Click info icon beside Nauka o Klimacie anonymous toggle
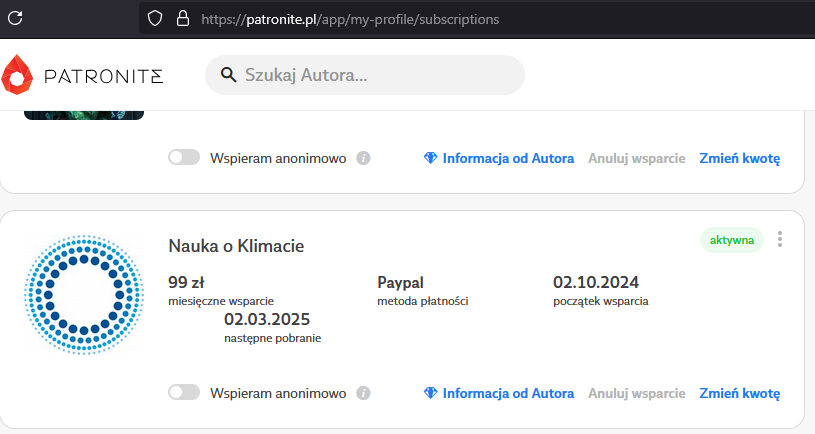The width and height of the screenshot is (815, 434). point(364,393)
